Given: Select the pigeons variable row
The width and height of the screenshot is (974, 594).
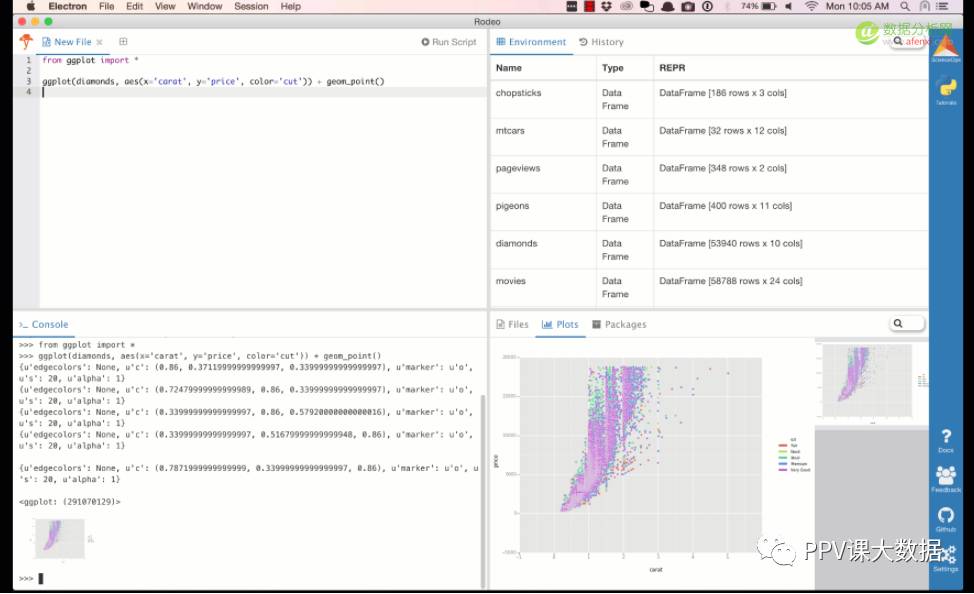Looking at the screenshot, I should 709,212.
